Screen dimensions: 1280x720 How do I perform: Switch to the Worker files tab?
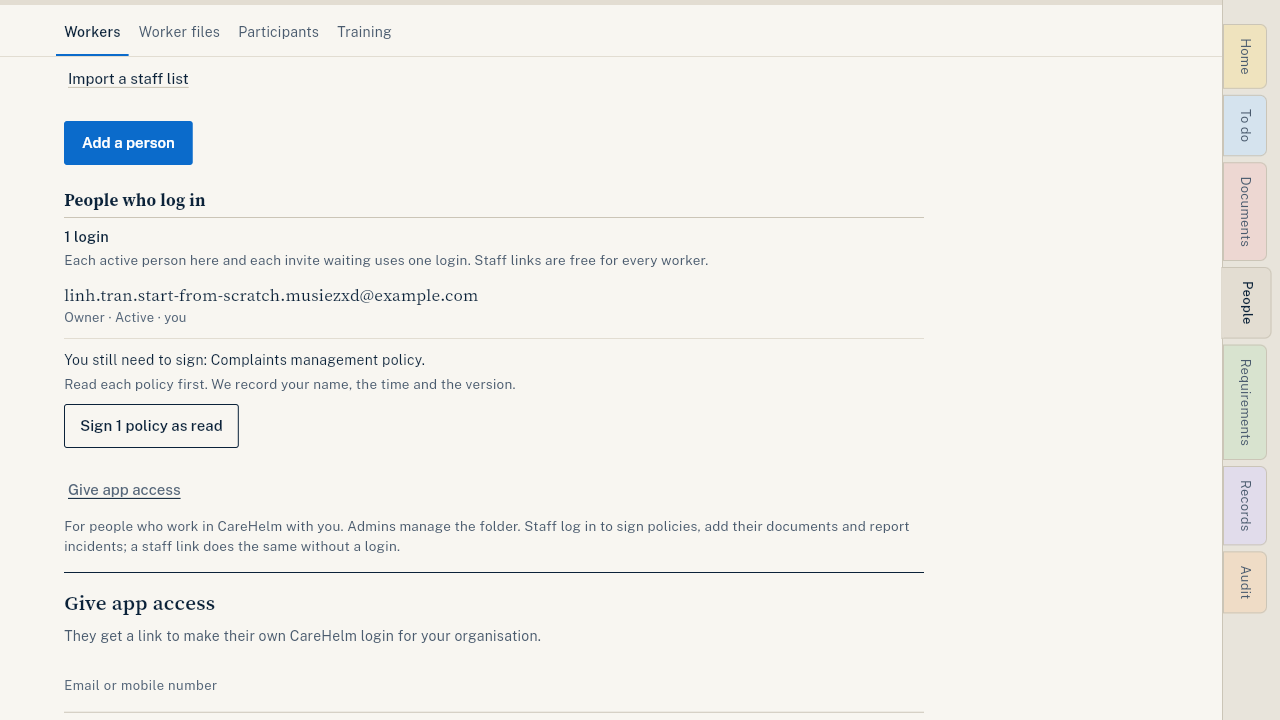click(x=179, y=32)
